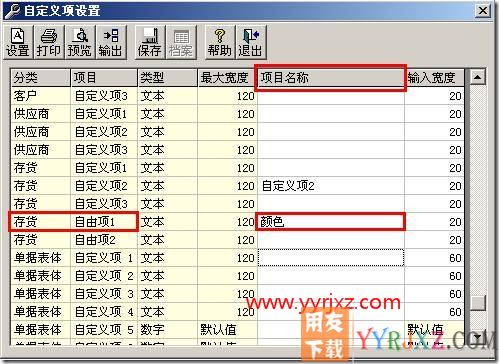
Task: Select 单据表体 自定义项 2 item cell
Action: coord(104,276)
